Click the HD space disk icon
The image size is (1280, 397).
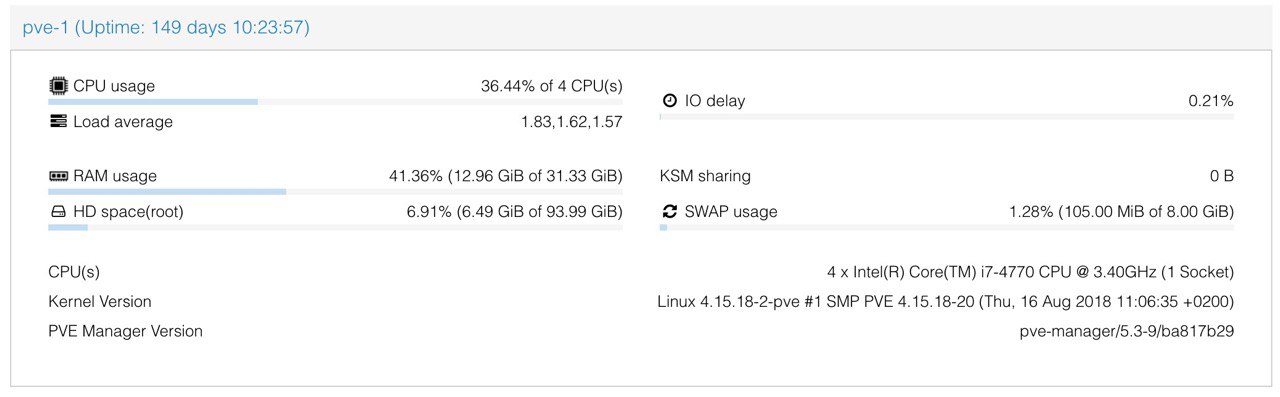pyautogui.click(x=58, y=212)
